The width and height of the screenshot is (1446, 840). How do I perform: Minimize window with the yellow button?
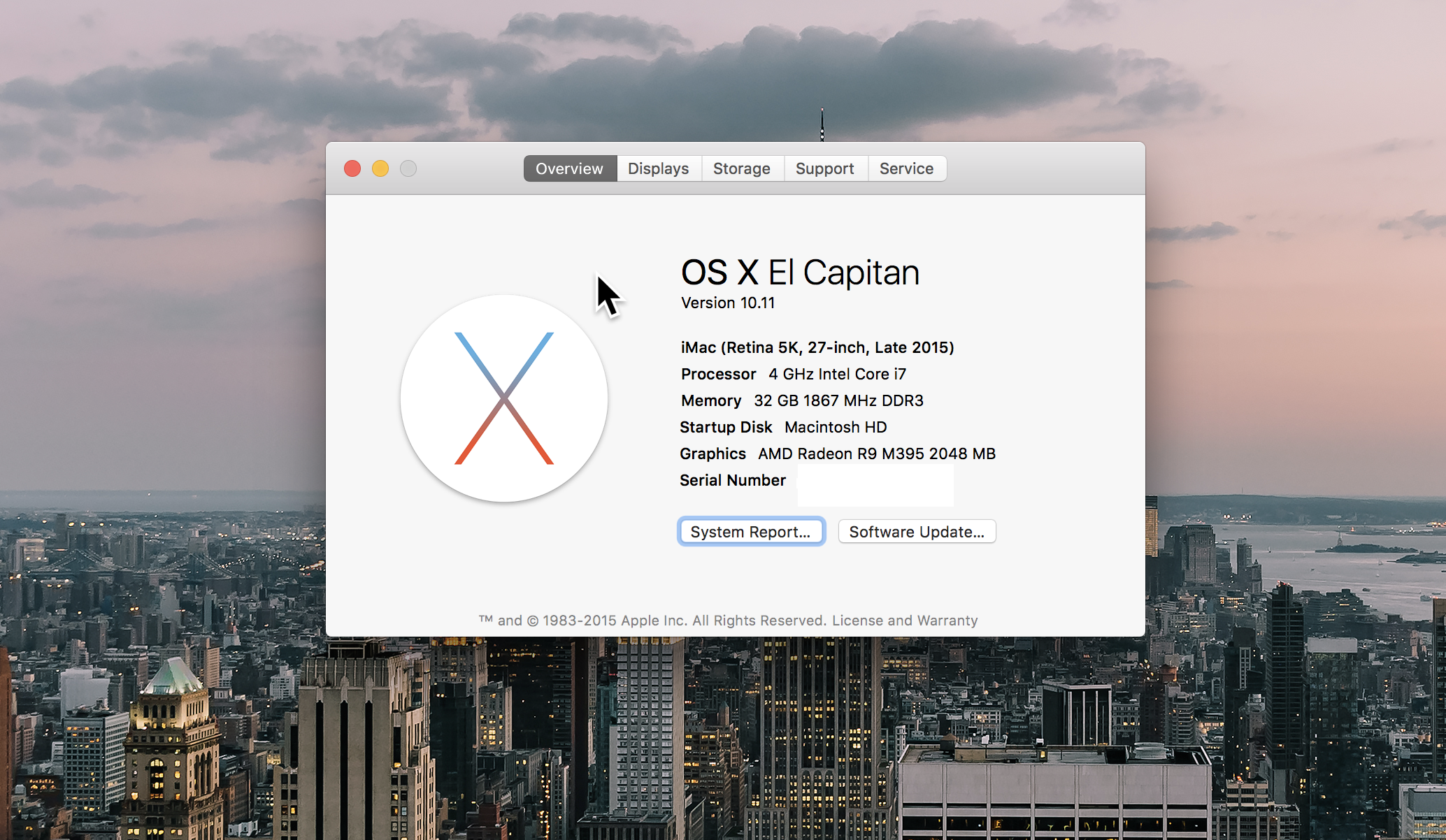click(x=380, y=168)
